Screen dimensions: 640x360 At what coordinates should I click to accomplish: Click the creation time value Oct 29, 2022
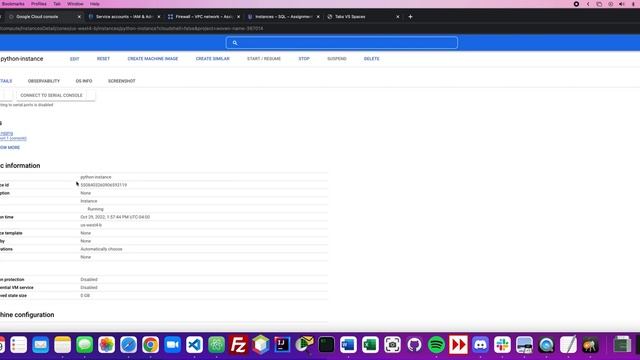coord(115,217)
